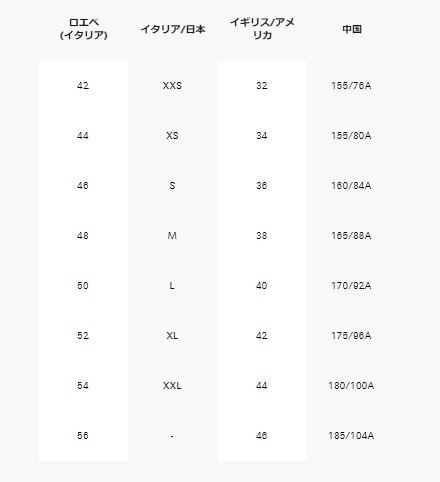The width and height of the screenshot is (440, 482).
Task: Click the XXL size cell
Action: tap(172, 386)
